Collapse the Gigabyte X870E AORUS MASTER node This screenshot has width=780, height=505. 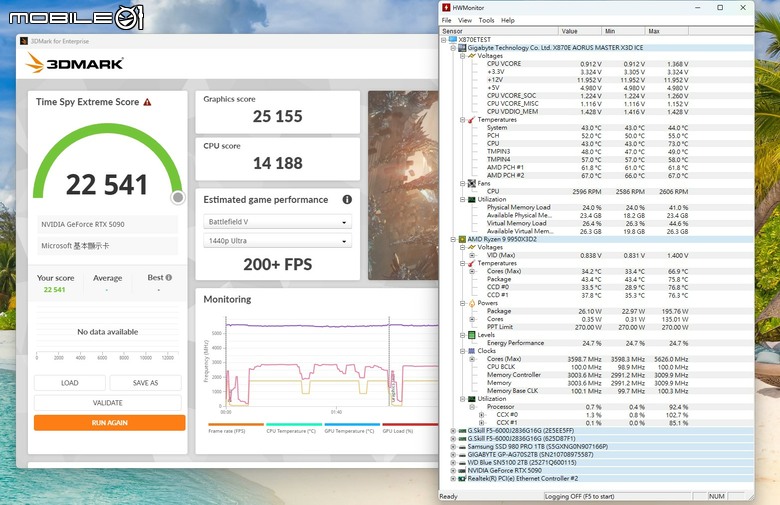453,48
